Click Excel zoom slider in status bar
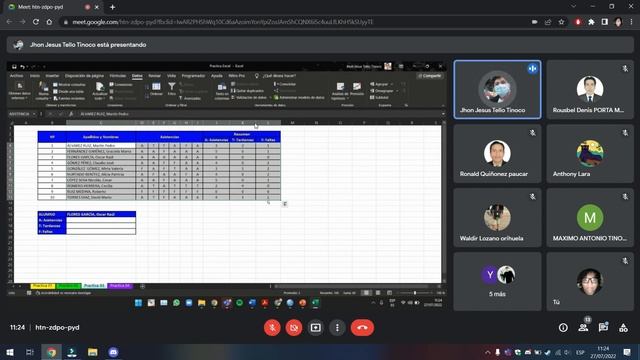This screenshot has width=640, height=360. pos(415,293)
